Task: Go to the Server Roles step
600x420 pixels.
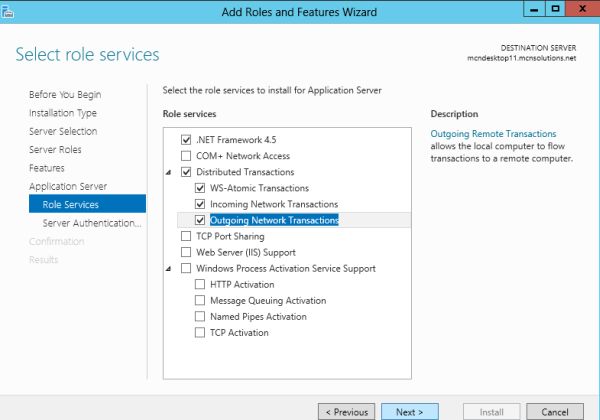Action: coord(55,150)
